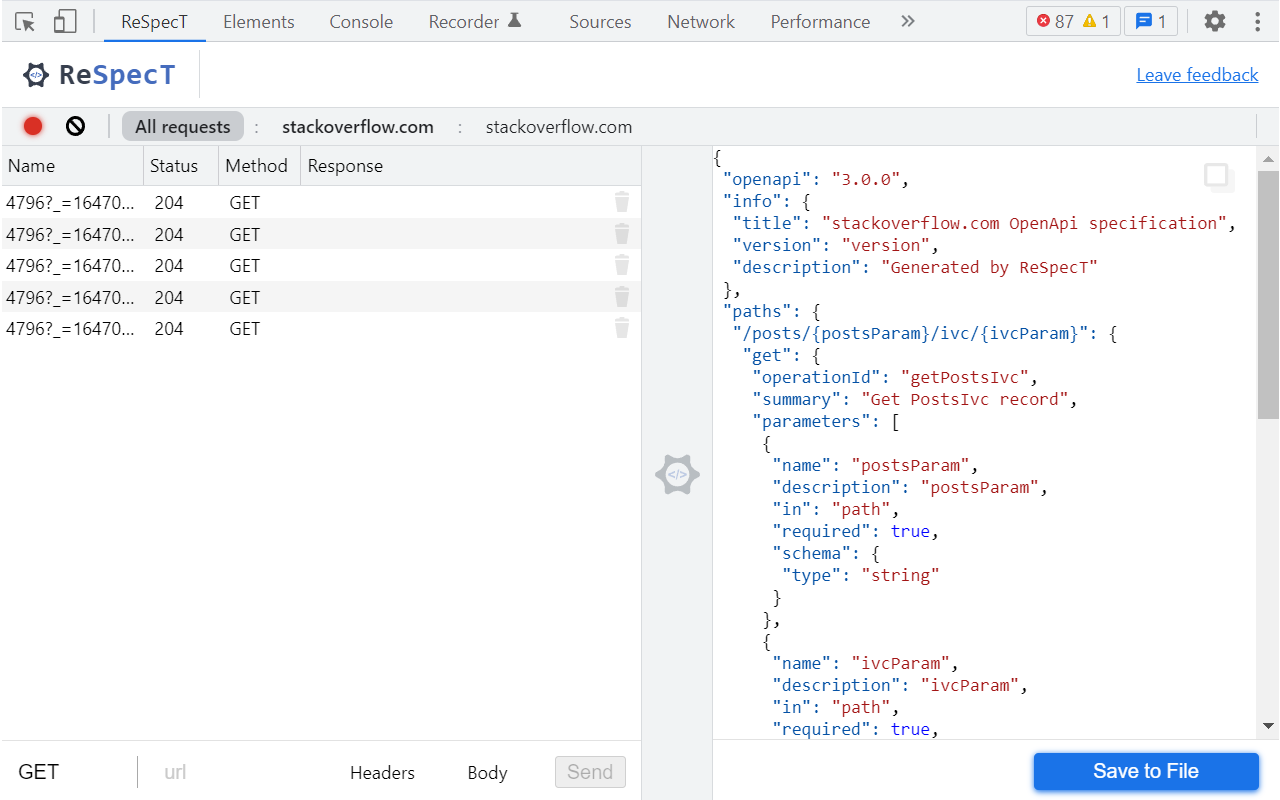This screenshot has height=800, width=1280.
Task: Clear captured requests using the block icon
Action: click(74, 126)
